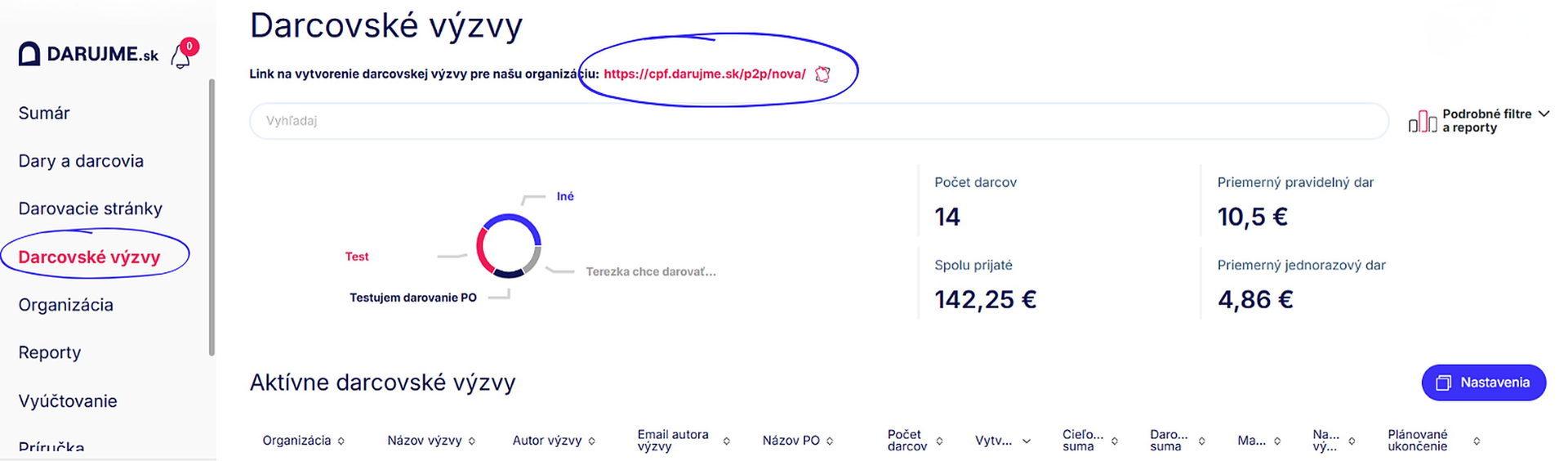1568x461 pixels.
Task: Sort by Počet darcov column arrows
Action: tap(939, 441)
